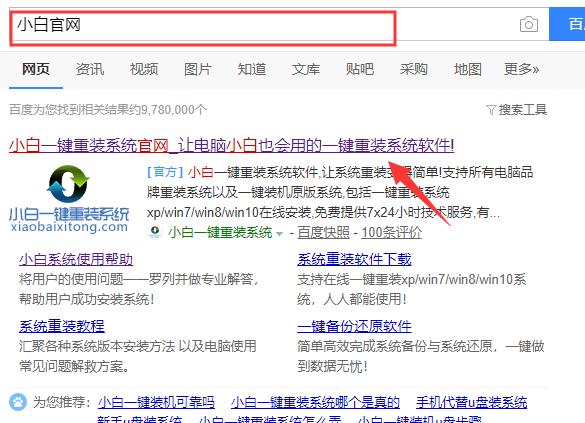The width and height of the screenshot is (585, 423).
Task: Click the text 简单高效完成系统备份与系统还原
Action: coord(395,347)
